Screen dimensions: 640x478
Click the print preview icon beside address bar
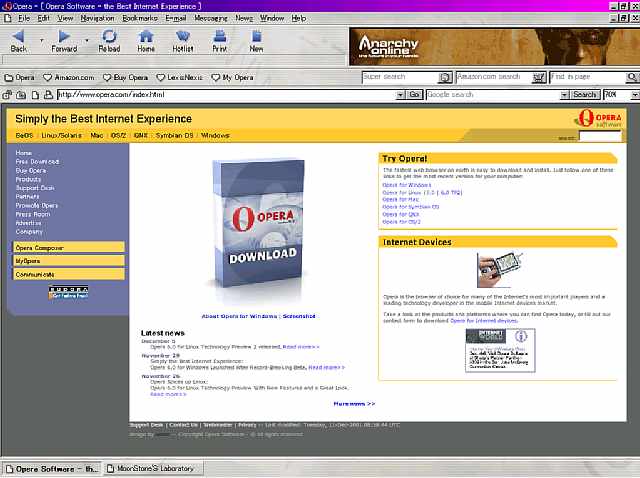(x=49, y=95)
